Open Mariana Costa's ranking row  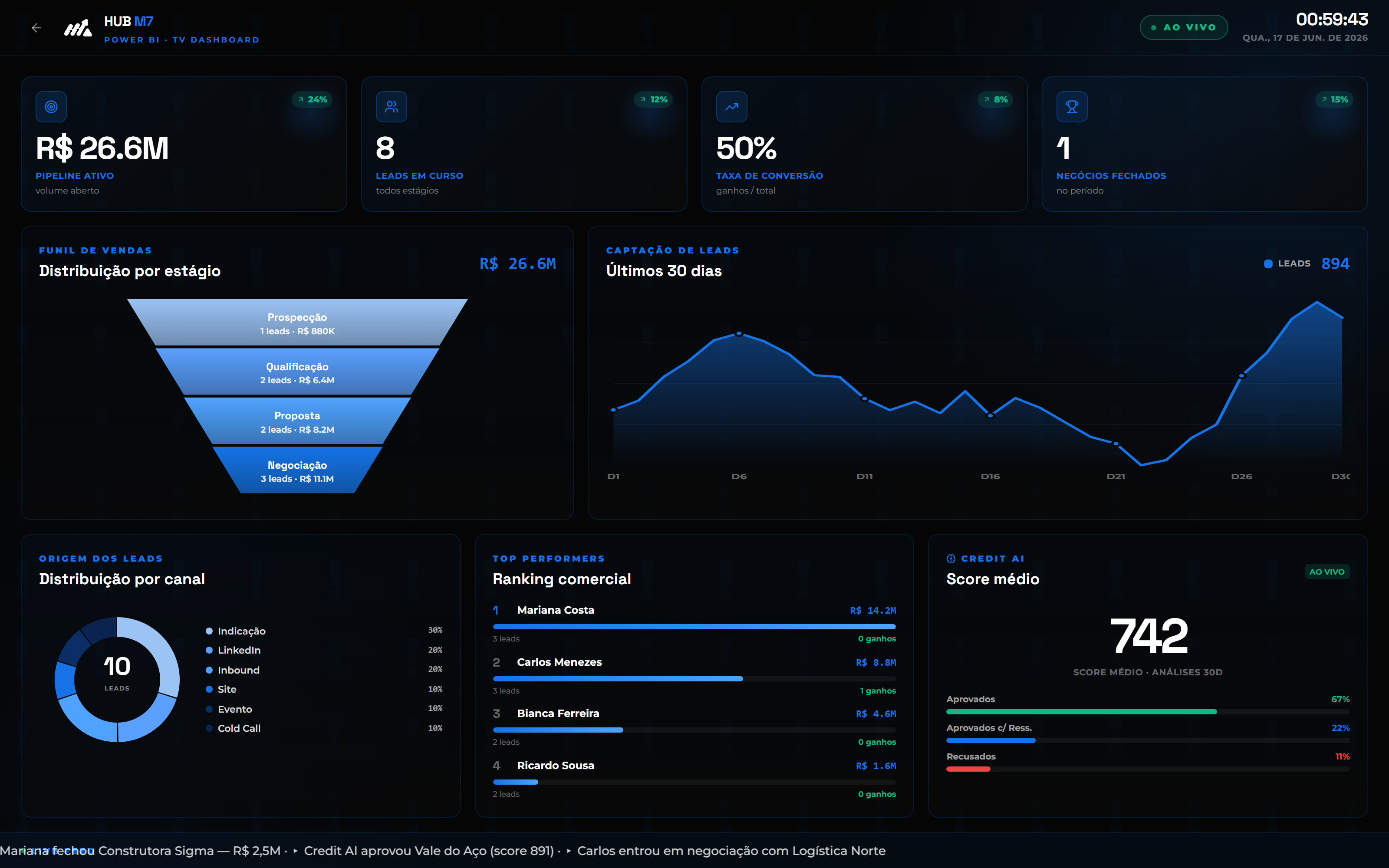(x=694, y=624)
